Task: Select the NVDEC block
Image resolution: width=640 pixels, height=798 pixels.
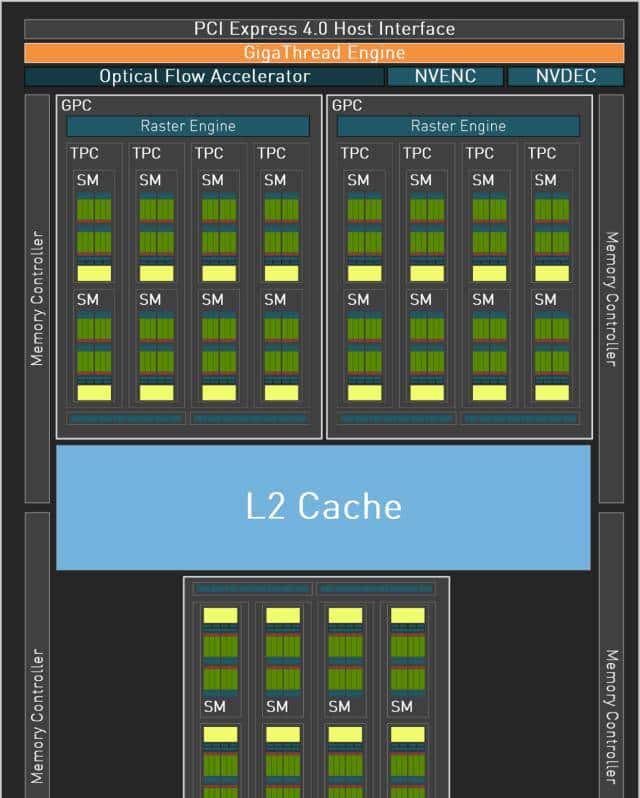Action: 565,77
